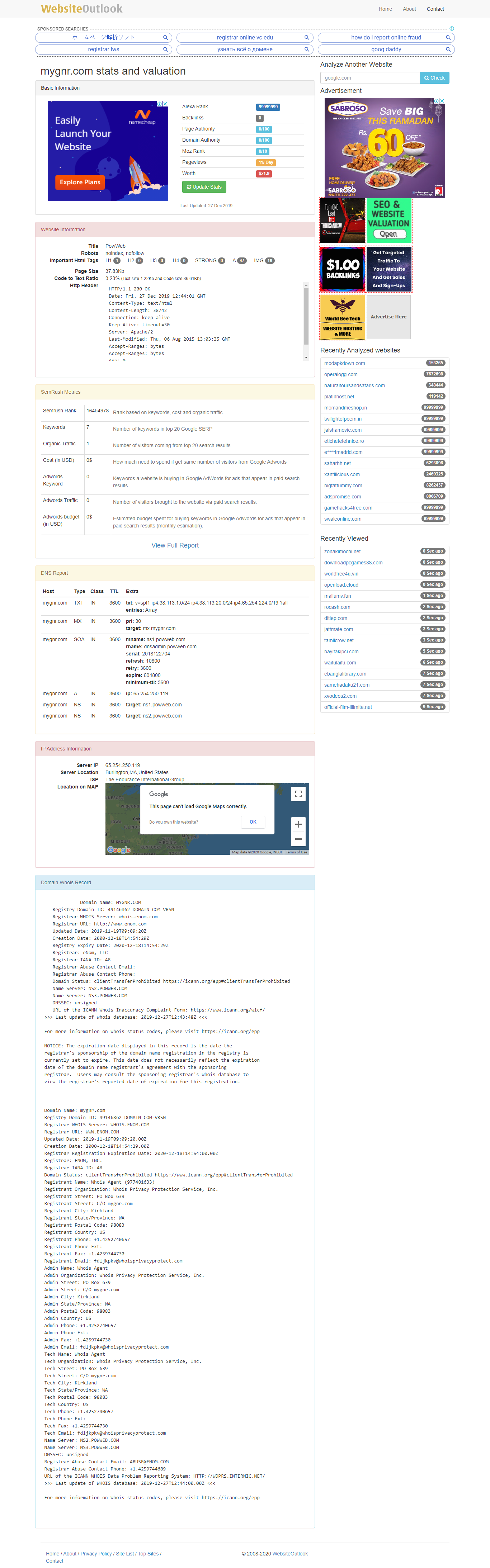Open the About menu item
The width and height of the screenshot is (490, 1568).
(410, 9)
